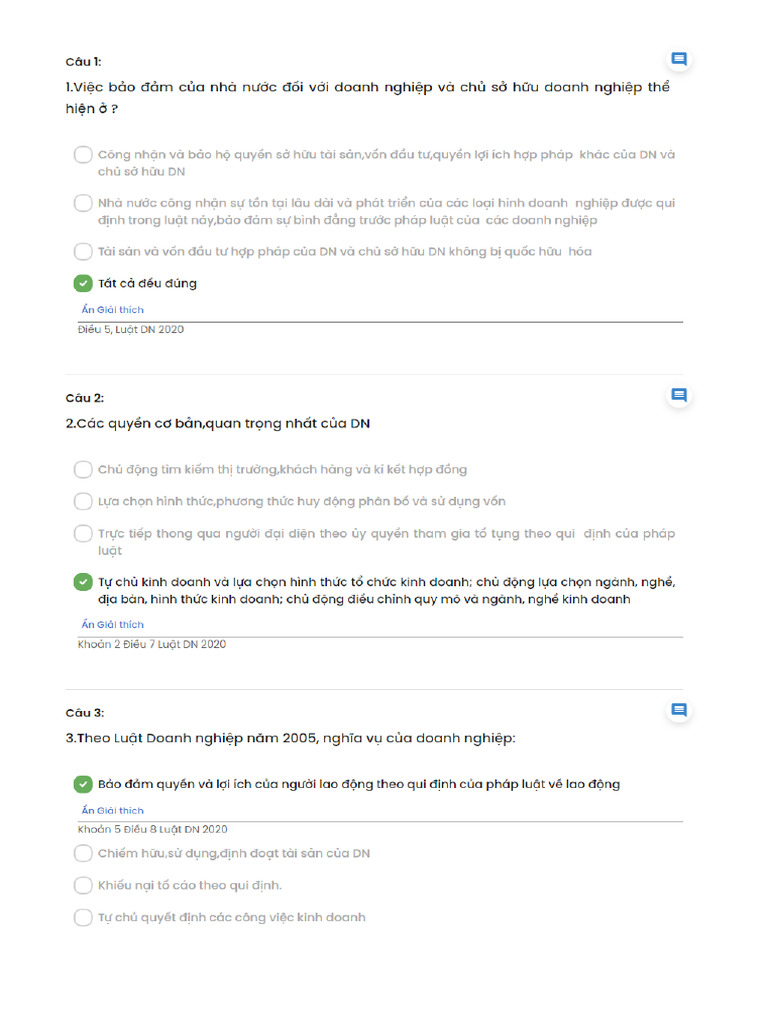Click the Câu 3 question text about Luật Doanh nghiệp 2005
The width and height of the screenshot is (768, 1024).
click(290, 738)
